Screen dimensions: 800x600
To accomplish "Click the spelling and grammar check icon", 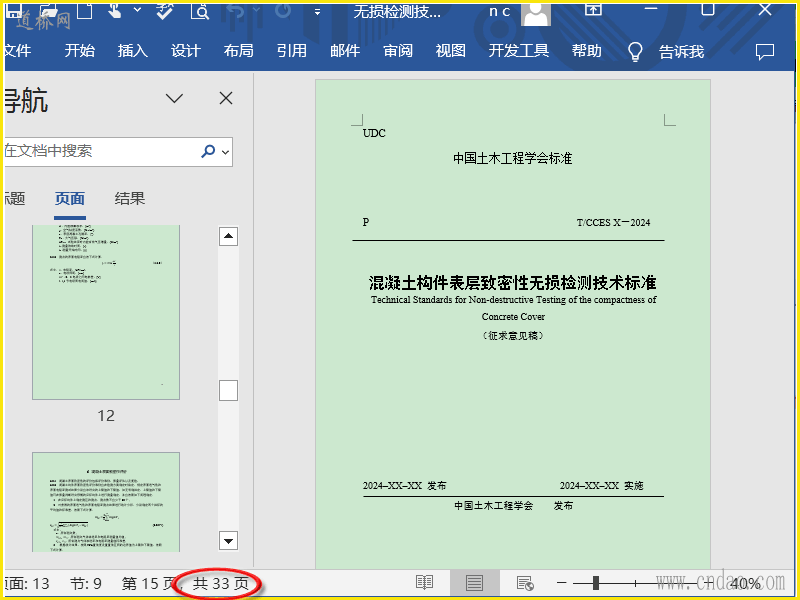I will pyautogui.click(x=164, y=10).
